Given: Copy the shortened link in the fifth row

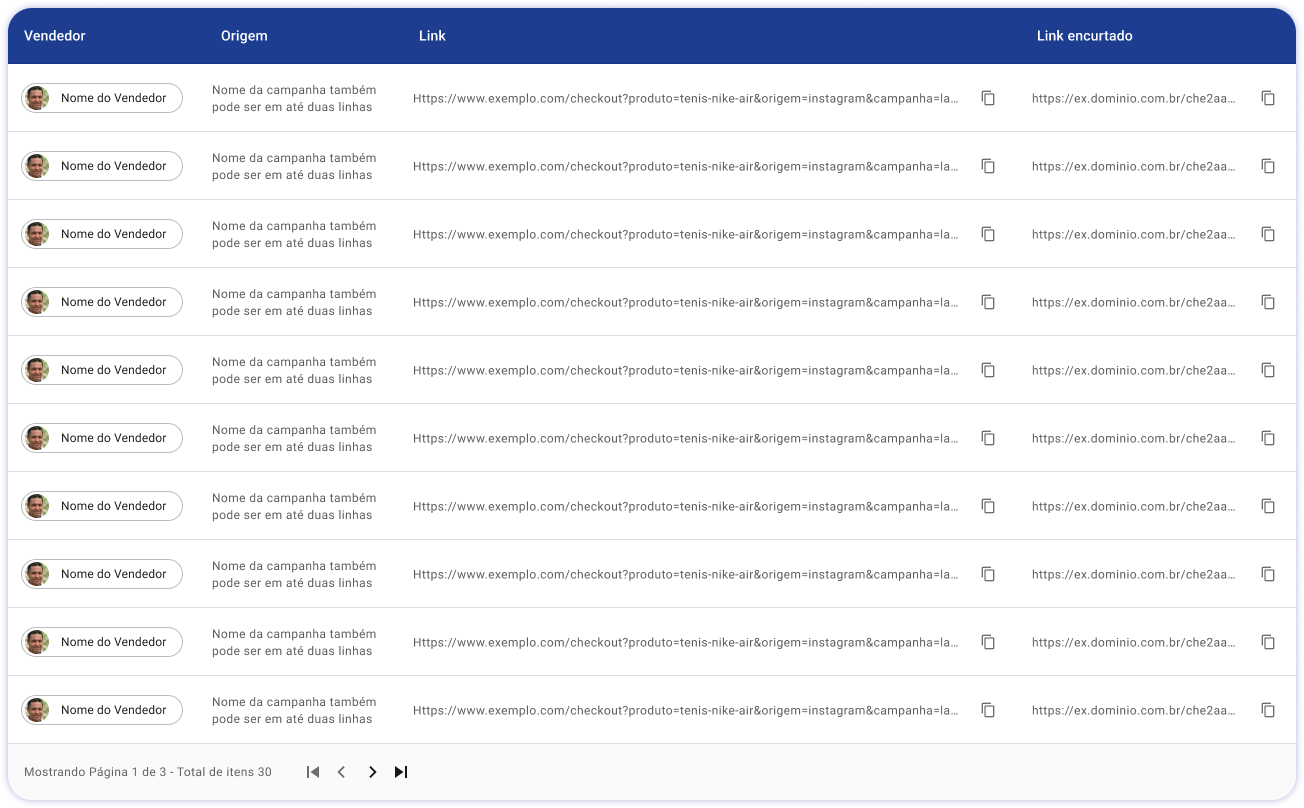Looking at the screenshot, I should (1268, 370).
